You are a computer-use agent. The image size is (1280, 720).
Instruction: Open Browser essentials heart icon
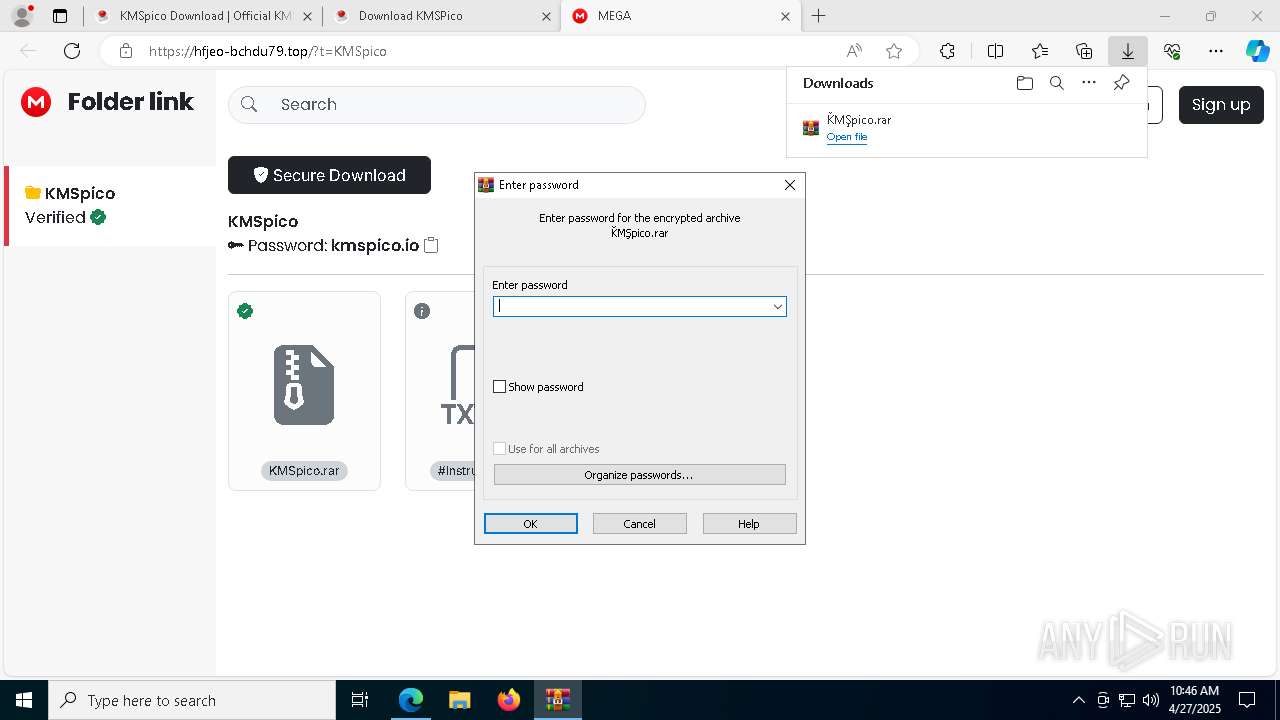pos(1172,51)
